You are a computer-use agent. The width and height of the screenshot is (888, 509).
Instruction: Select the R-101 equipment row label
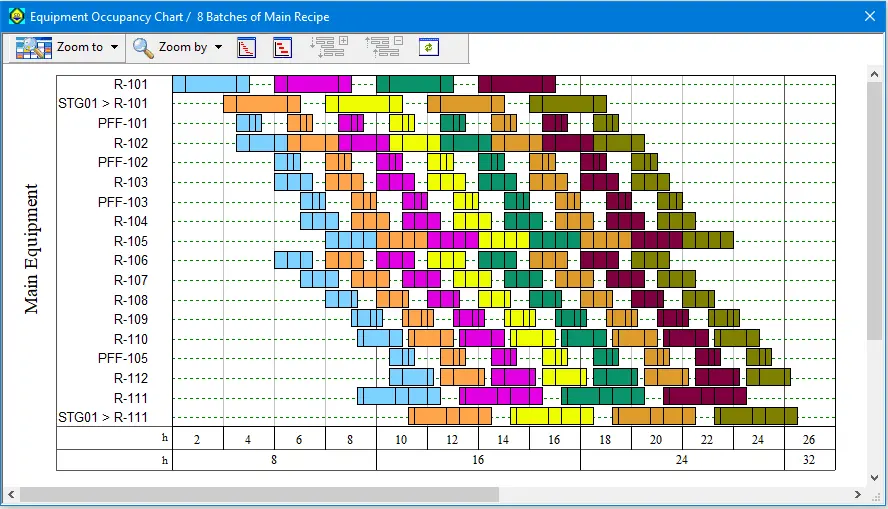tap(130, 84)
